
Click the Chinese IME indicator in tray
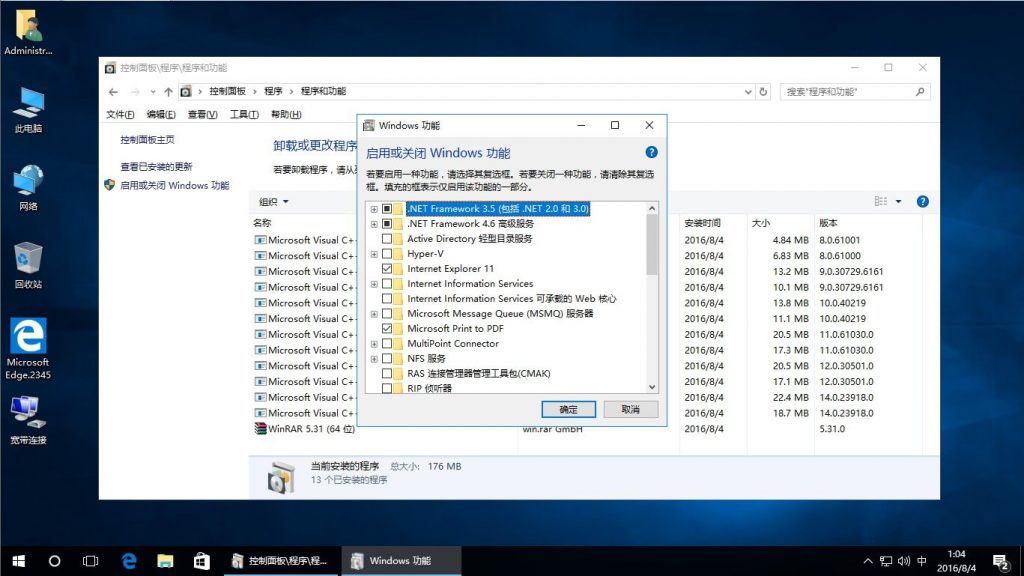pos(921,561)
